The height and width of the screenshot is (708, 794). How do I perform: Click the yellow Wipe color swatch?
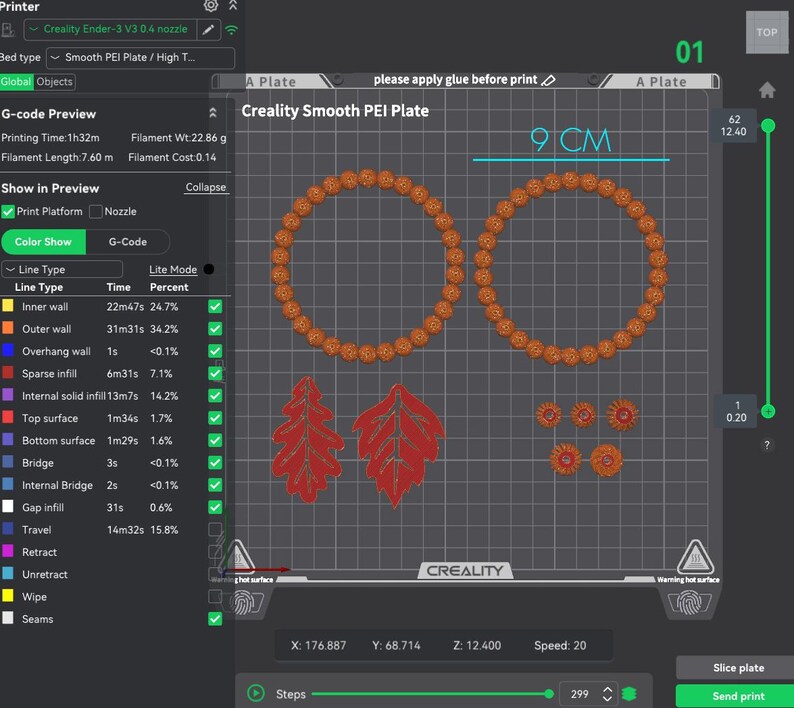(x=8, y=595)
